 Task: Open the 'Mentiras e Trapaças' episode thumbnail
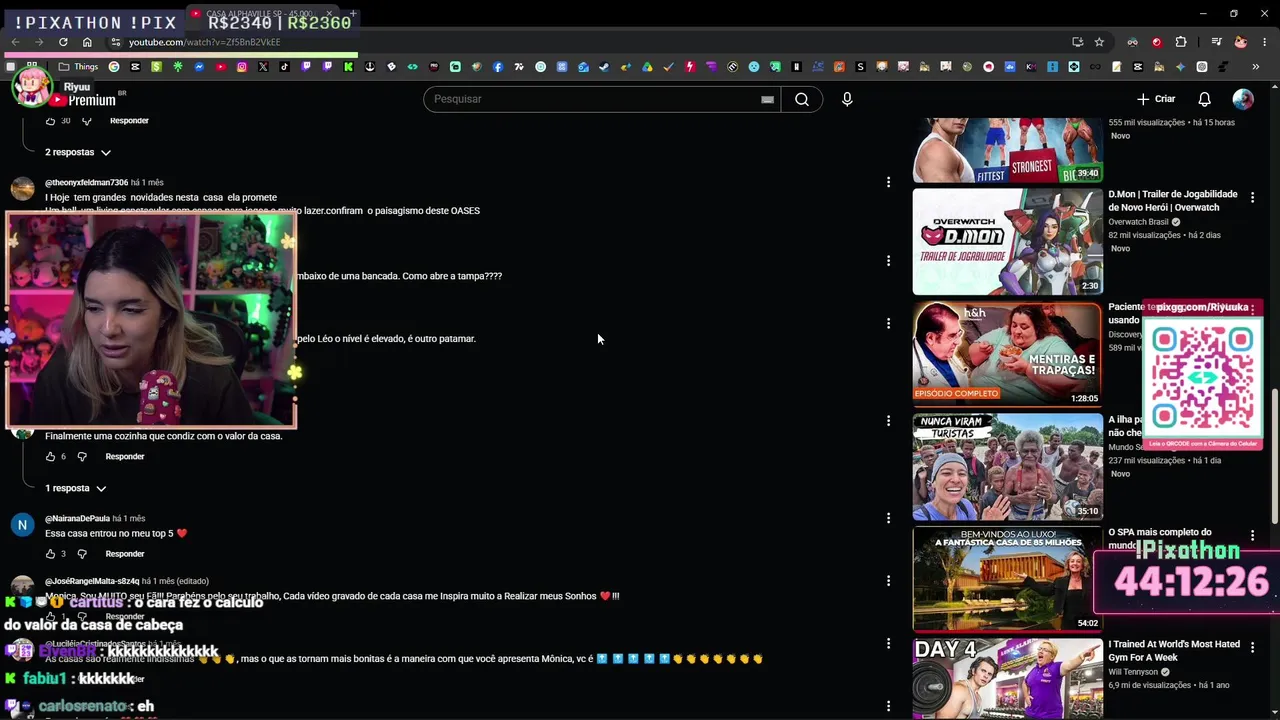(1007, 354)
